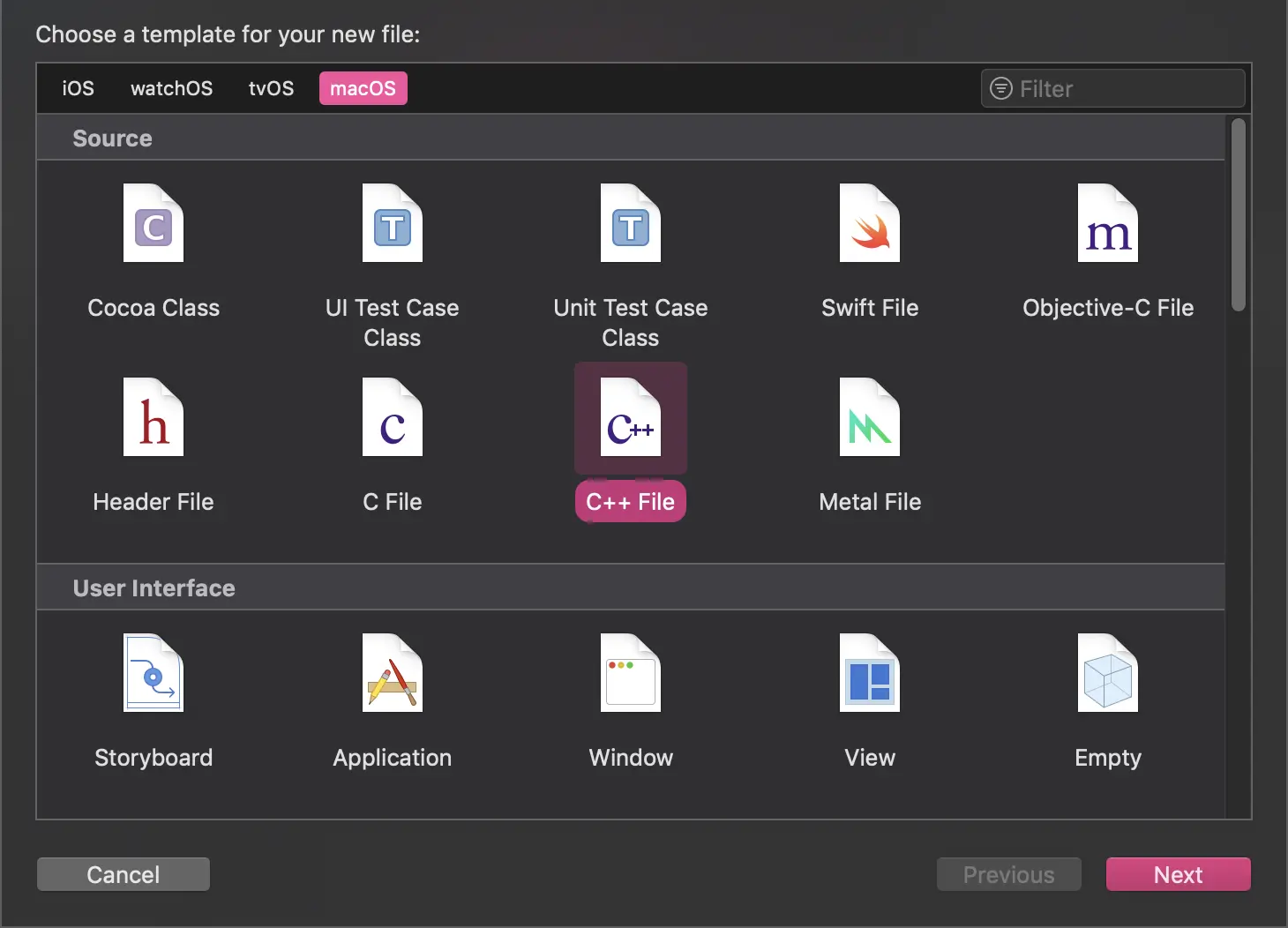Click the 'Empty' label text
This screenshot has height=928, width=1288.
tap(1108, 758)
